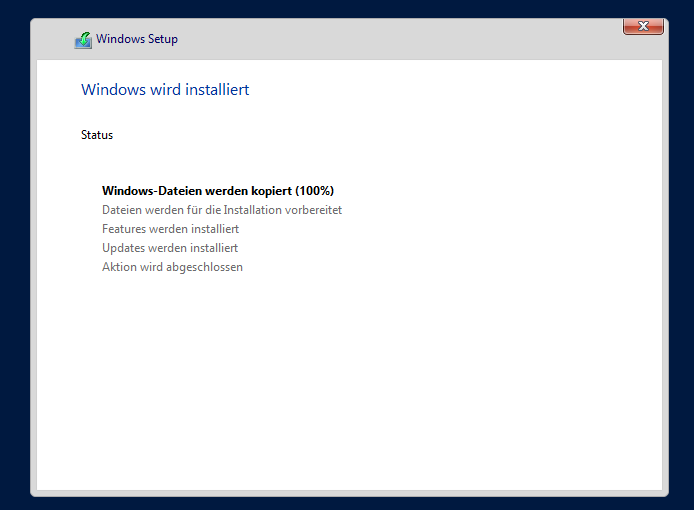
Task: Close the Windows Setup dialog
Action: [643, 27]
